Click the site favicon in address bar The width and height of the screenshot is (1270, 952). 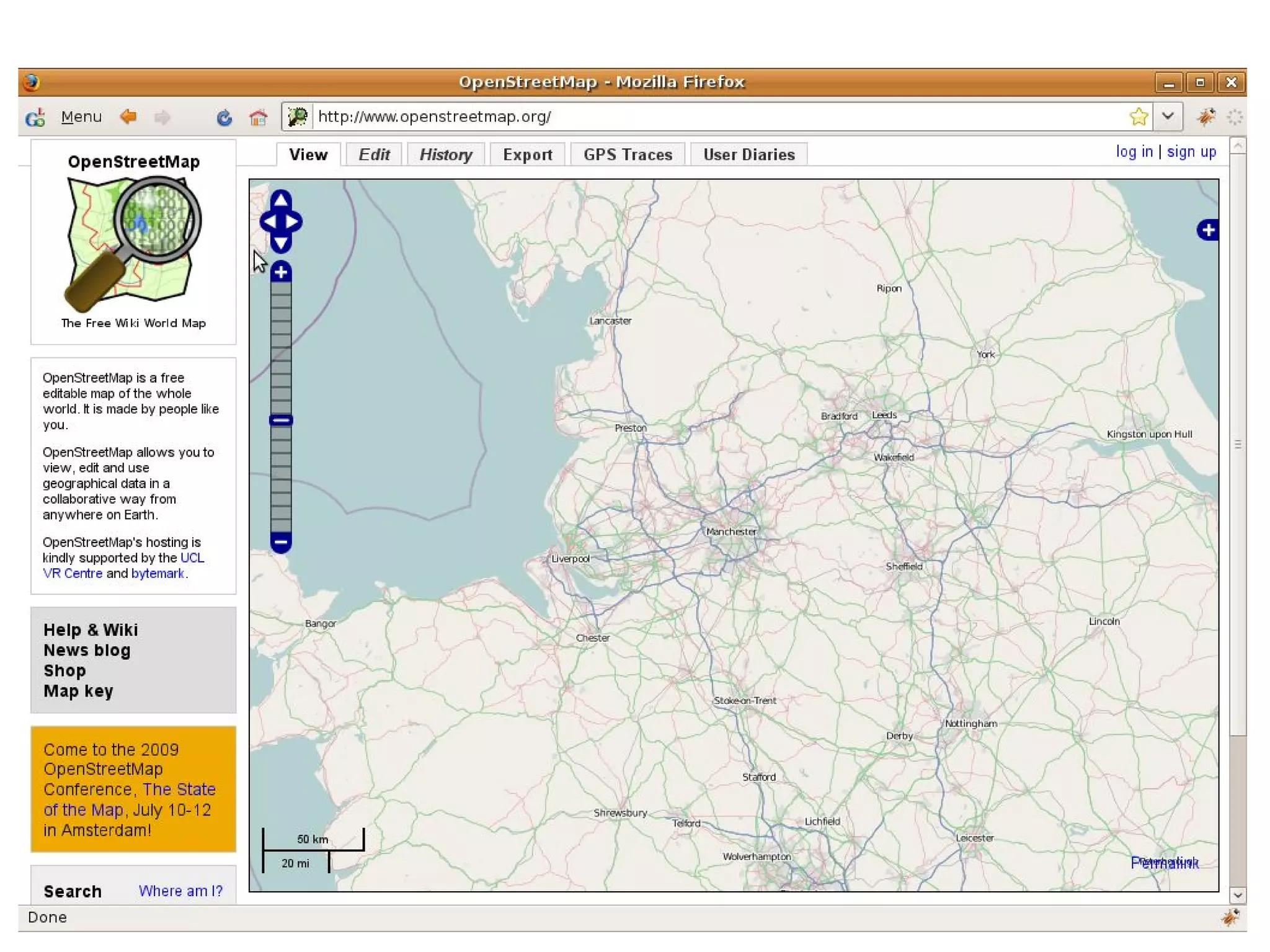[298, 117]
